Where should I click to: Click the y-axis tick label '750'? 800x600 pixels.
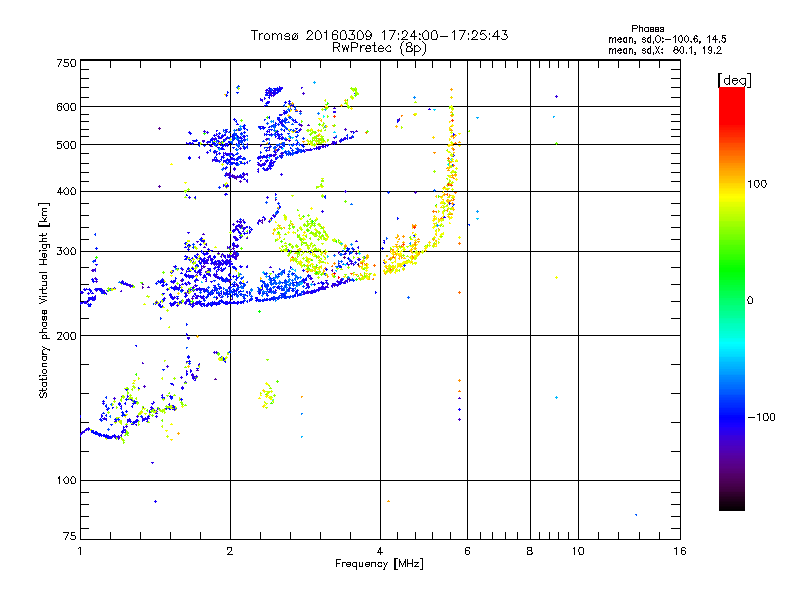tap(66, 63)
